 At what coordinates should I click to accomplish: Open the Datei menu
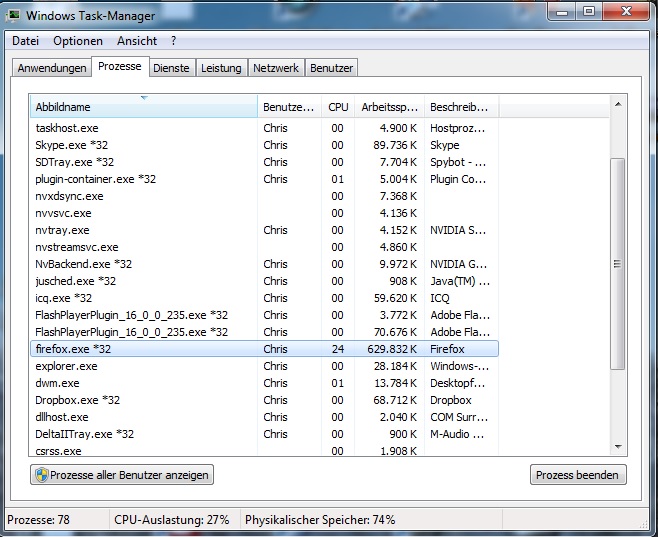click(x=26, y=41)
